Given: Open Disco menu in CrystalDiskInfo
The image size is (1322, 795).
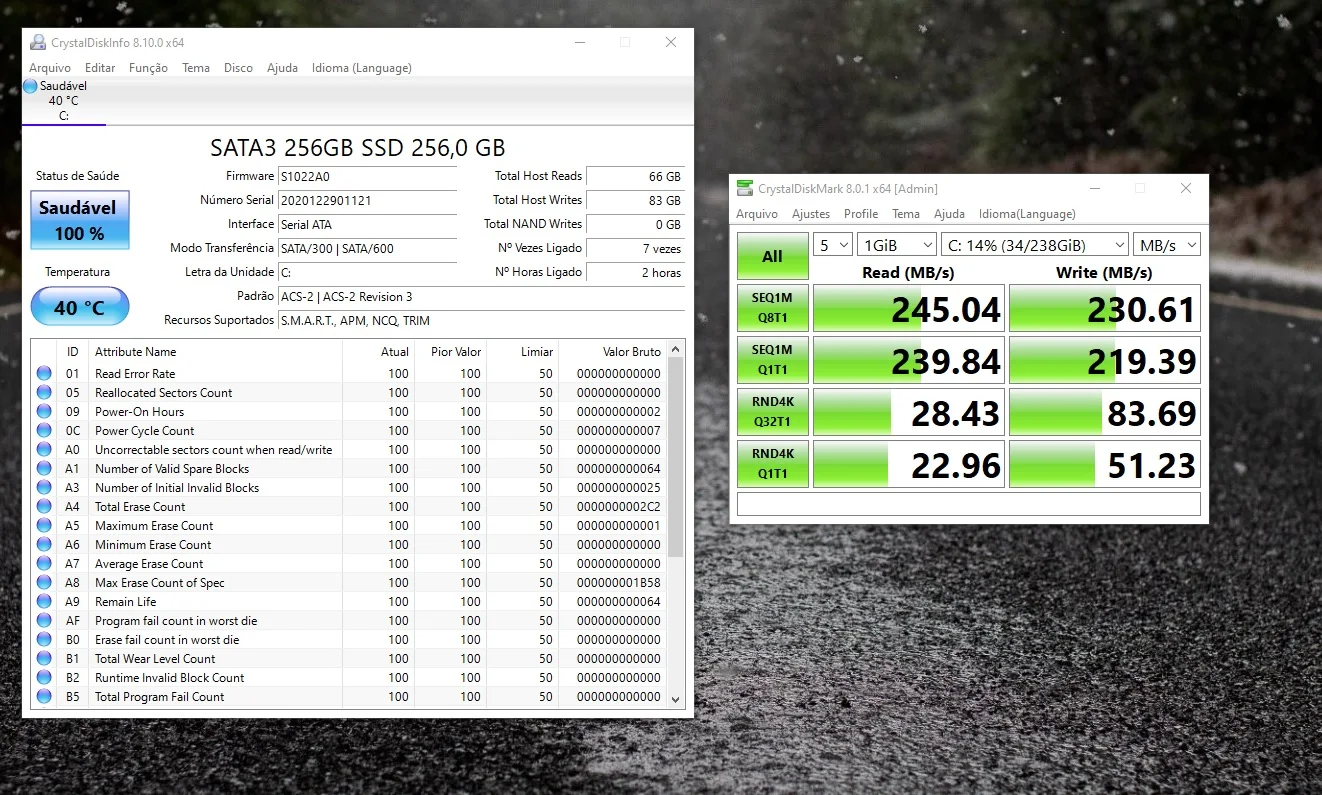Looking at the screenshot, I should point(238,68).
